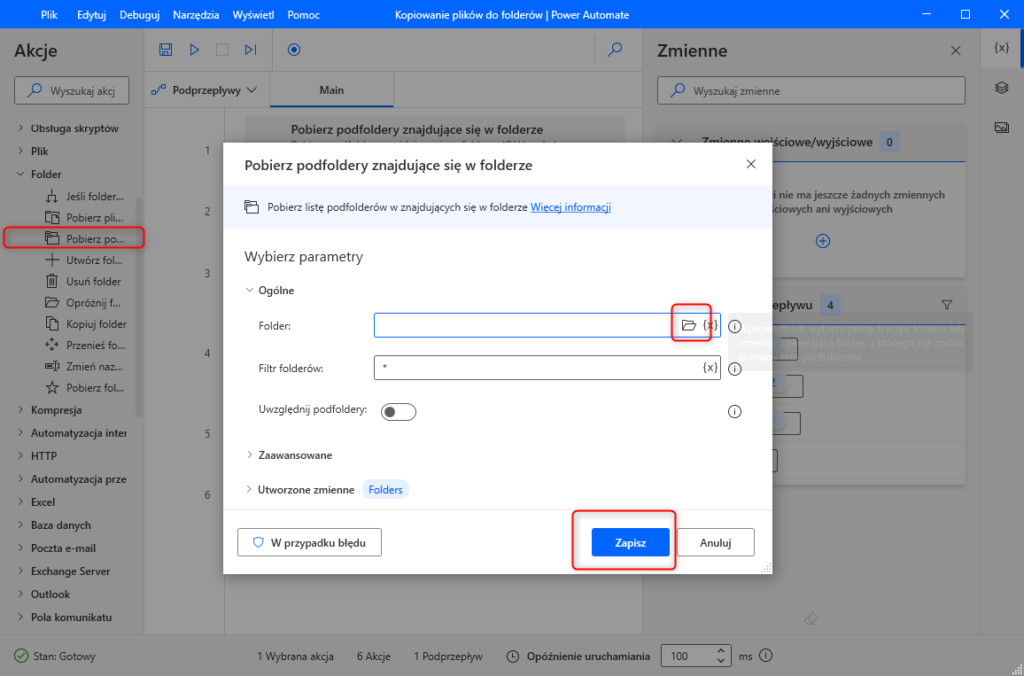Click the Zapisz button
Viewport: 1024px width, 676px height.
tap(630, 543)
